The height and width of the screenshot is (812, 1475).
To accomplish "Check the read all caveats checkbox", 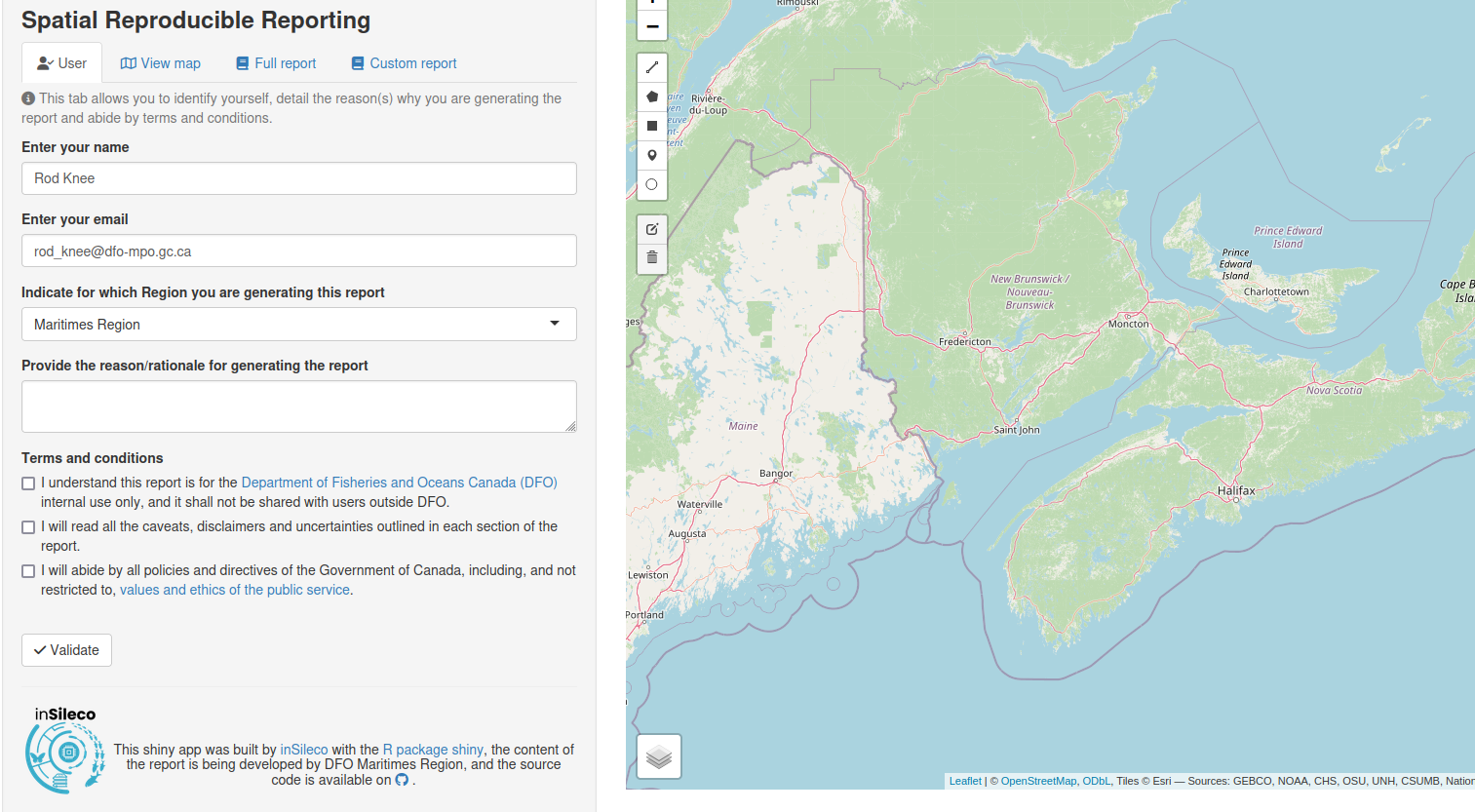I will click(x=28, y=527).
